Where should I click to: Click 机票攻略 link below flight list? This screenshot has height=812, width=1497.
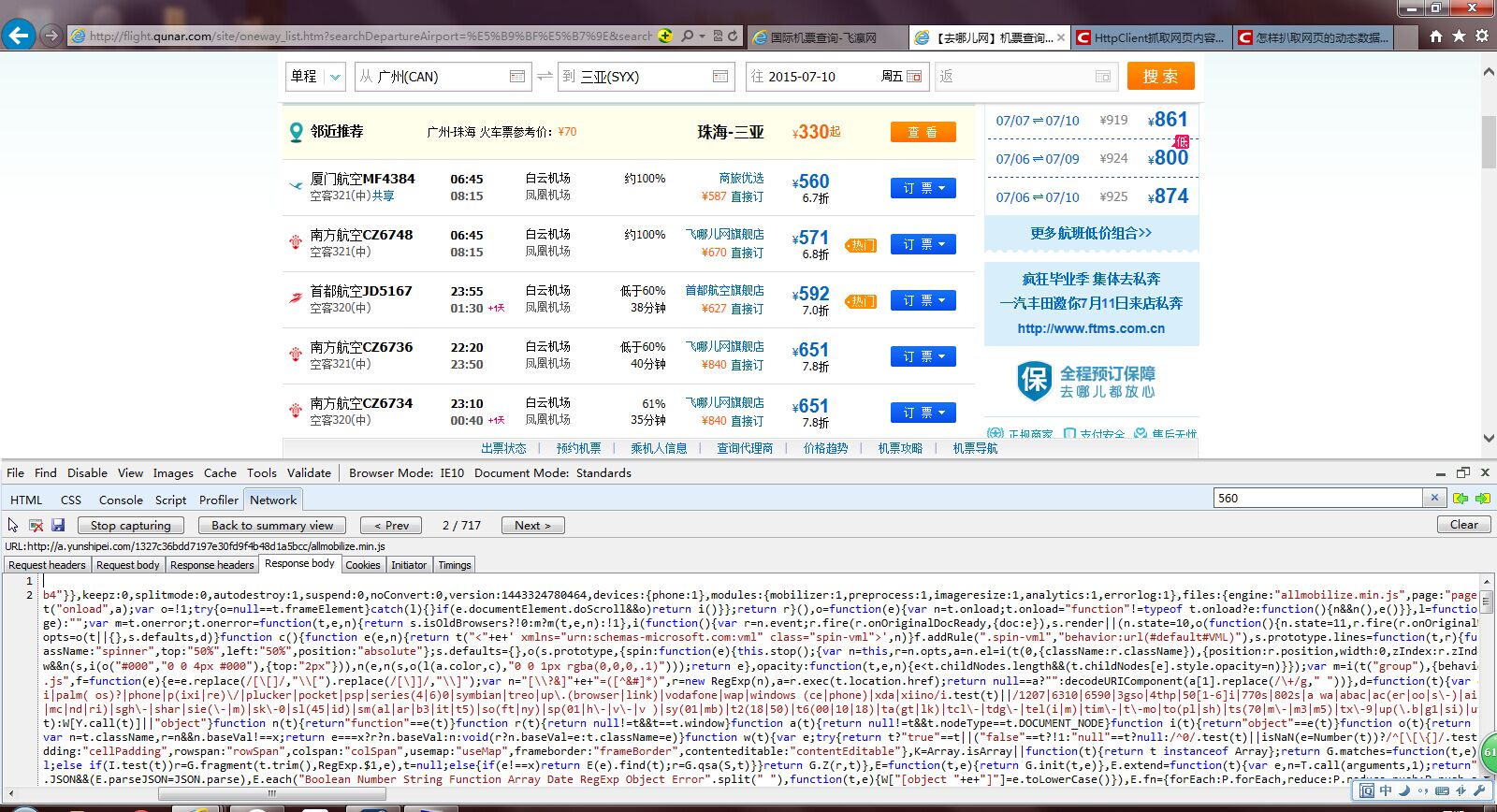[900, 448]
